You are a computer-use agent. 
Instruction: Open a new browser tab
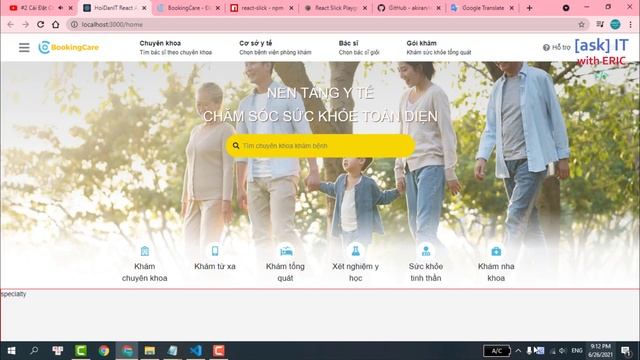tap(529, 8)
